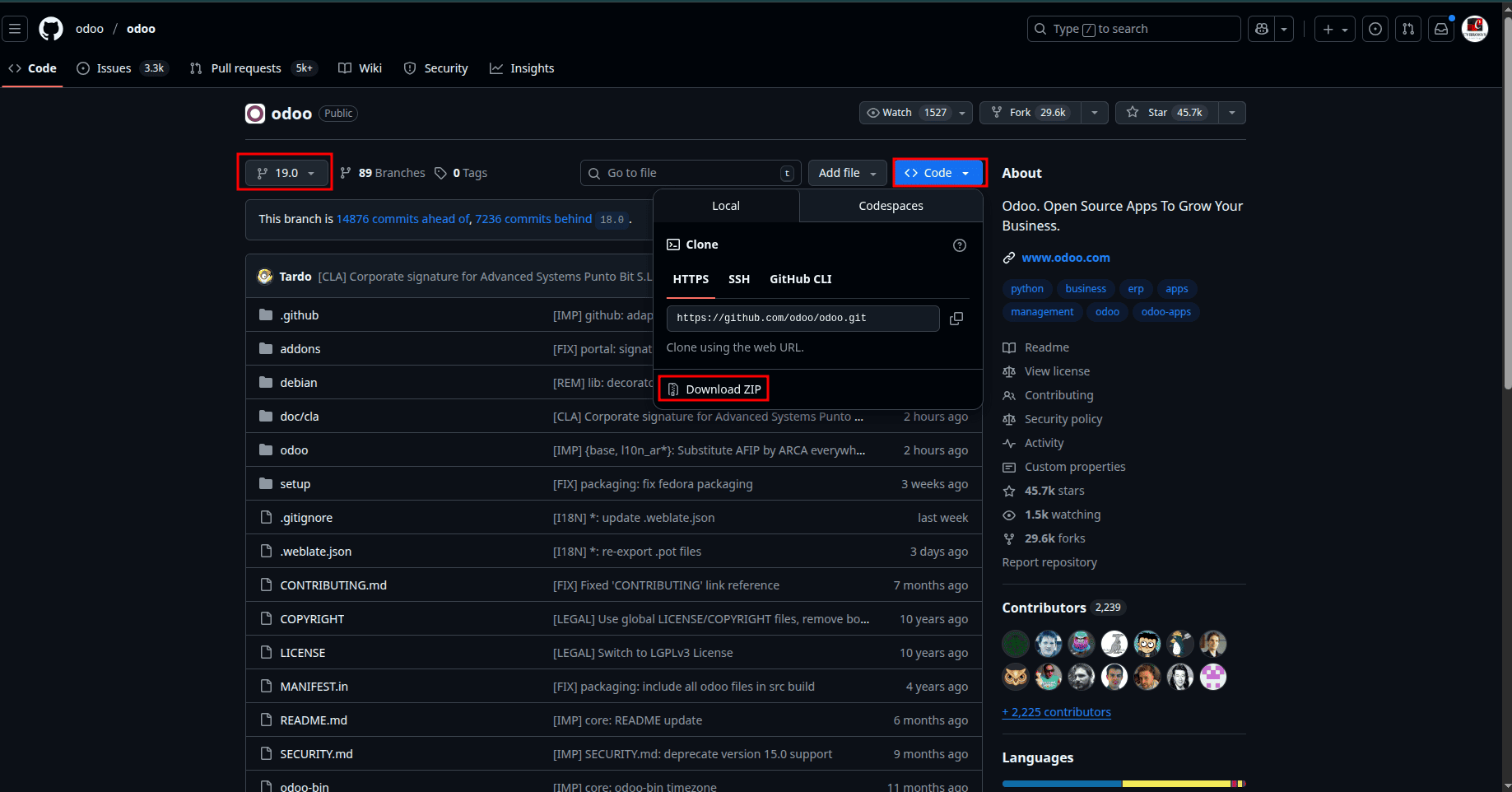1512x792 pixels.
Task: Click the first contributor avatar
Action: pos(1016,643)
